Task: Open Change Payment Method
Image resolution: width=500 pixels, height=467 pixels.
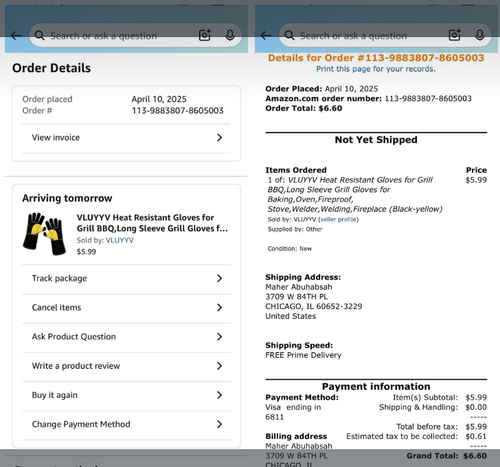Action: pyautogui.click(x=126, y=424)
